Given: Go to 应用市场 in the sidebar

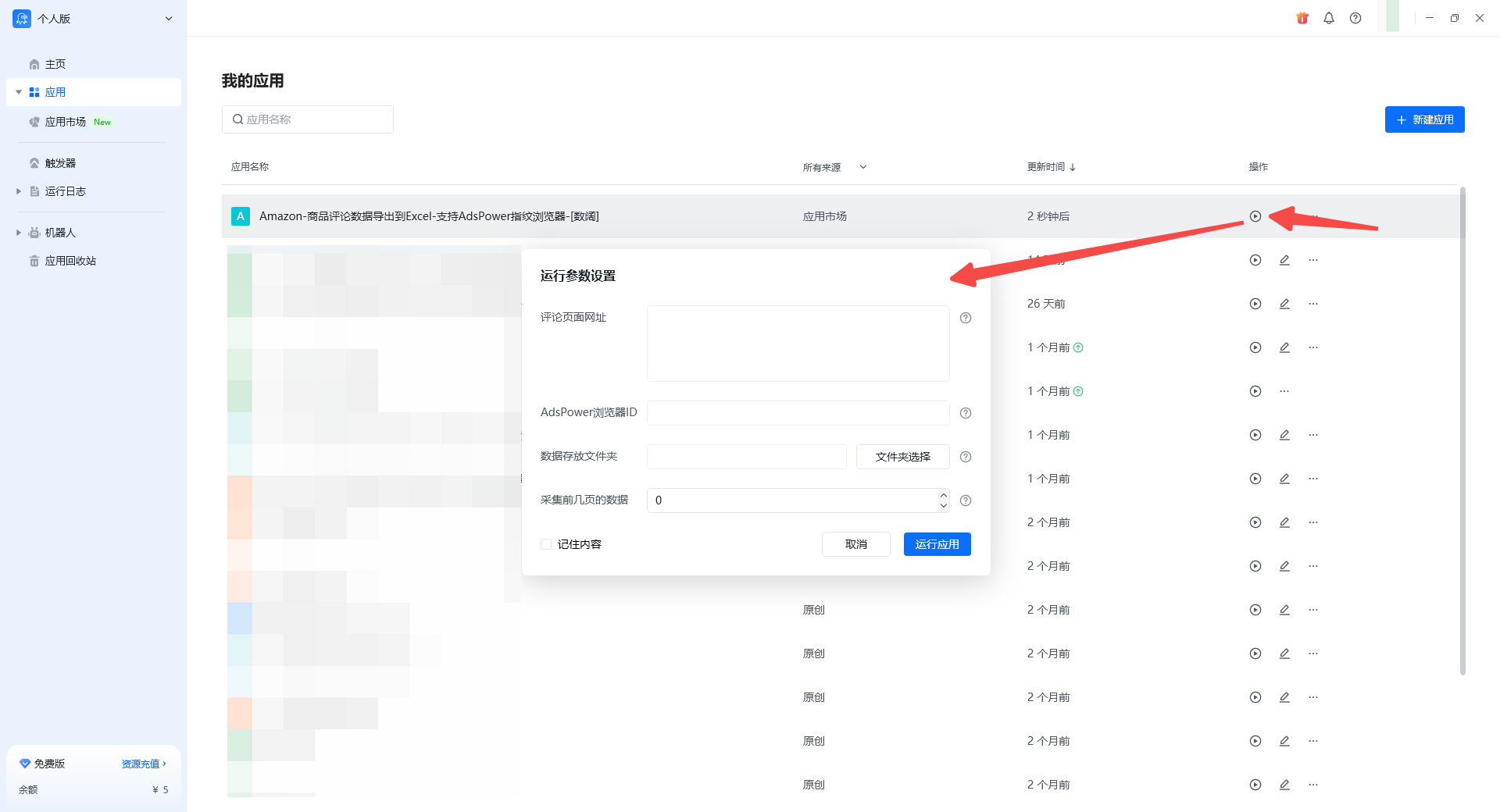Looking at the screenshot, I should [x=66, y=122].
